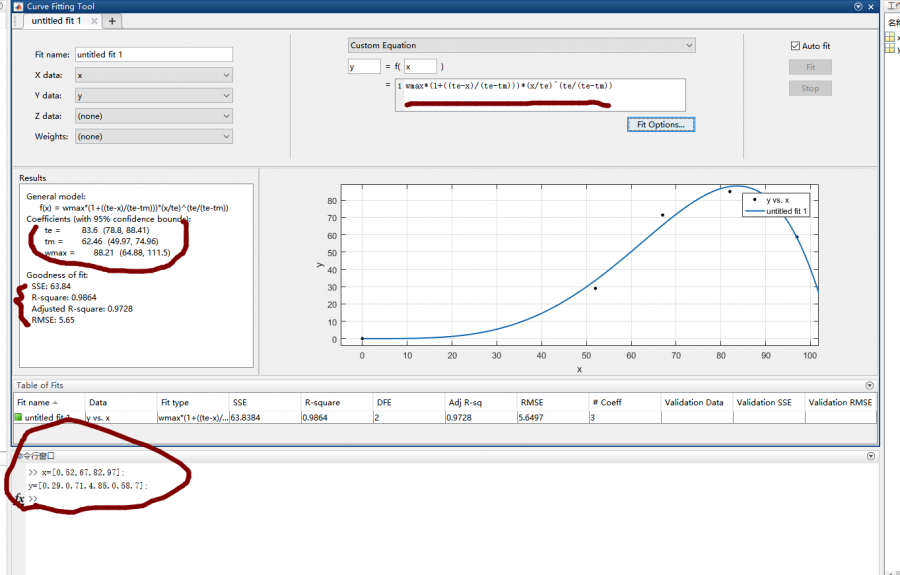Viewport: 900px width, 575px height.
Task: Click the Fit name text field
Action: point(153,55)
